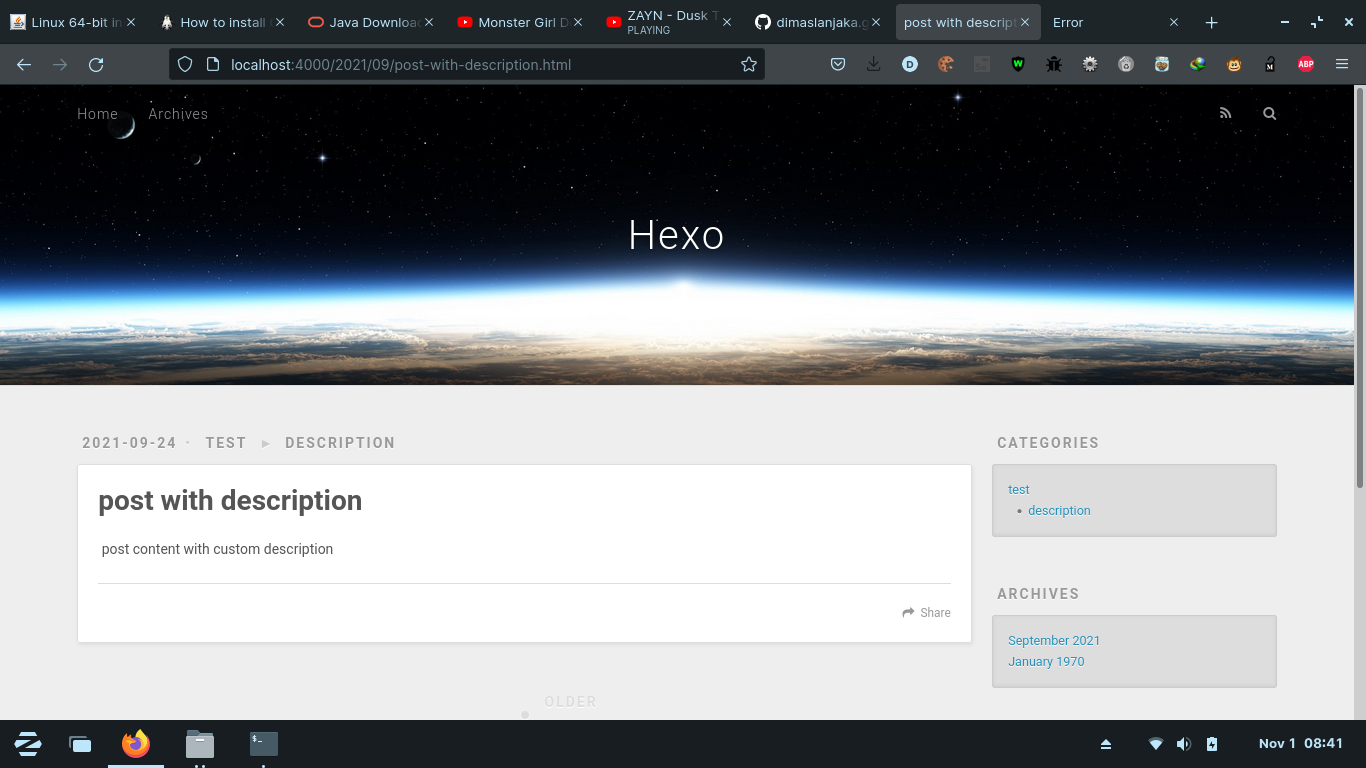This screenshot has height=768, width=1366.
Task: Save page to Pocket
Action: click(x=838, y=64)
